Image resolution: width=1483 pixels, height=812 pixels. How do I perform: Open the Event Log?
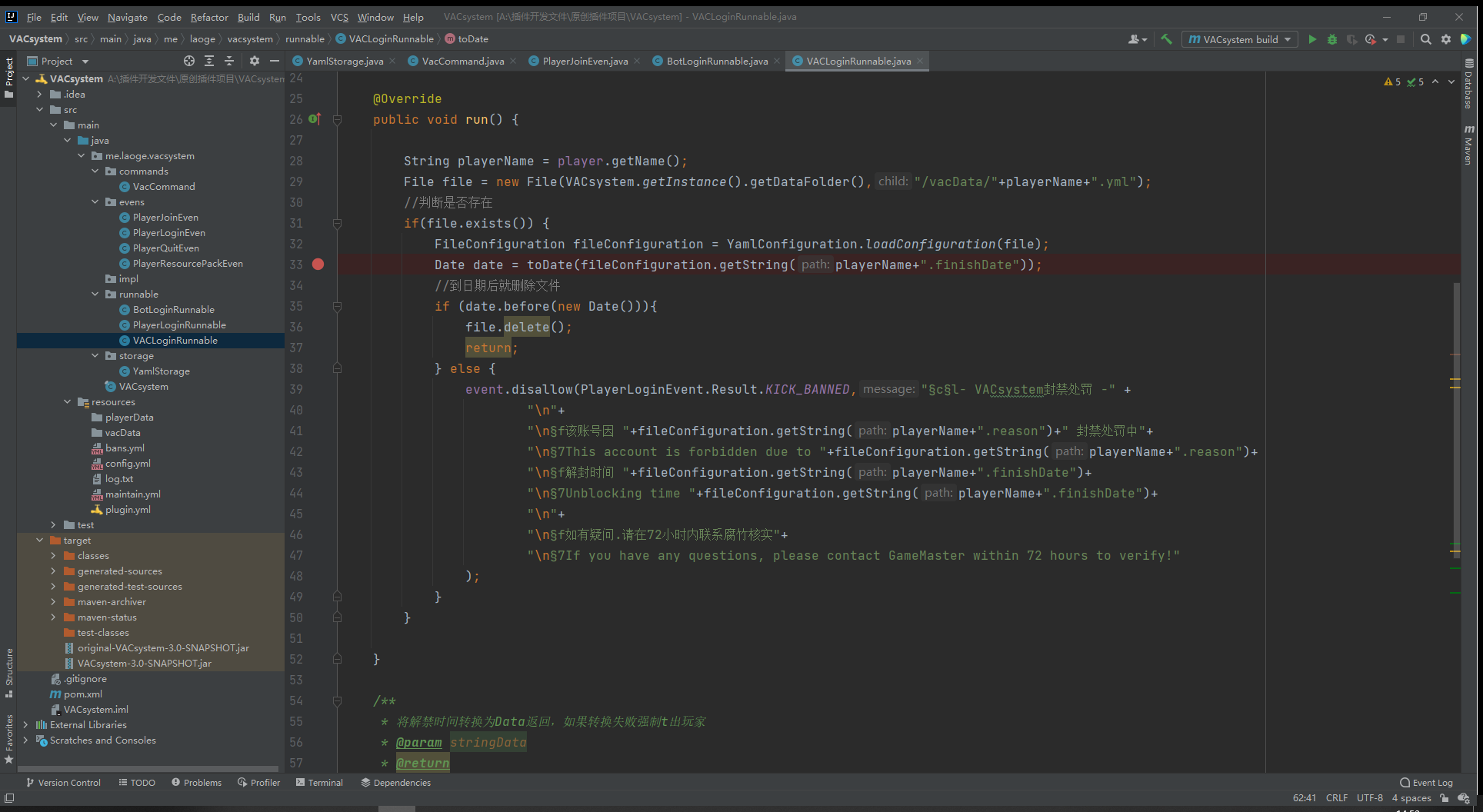coord(1426,783)
